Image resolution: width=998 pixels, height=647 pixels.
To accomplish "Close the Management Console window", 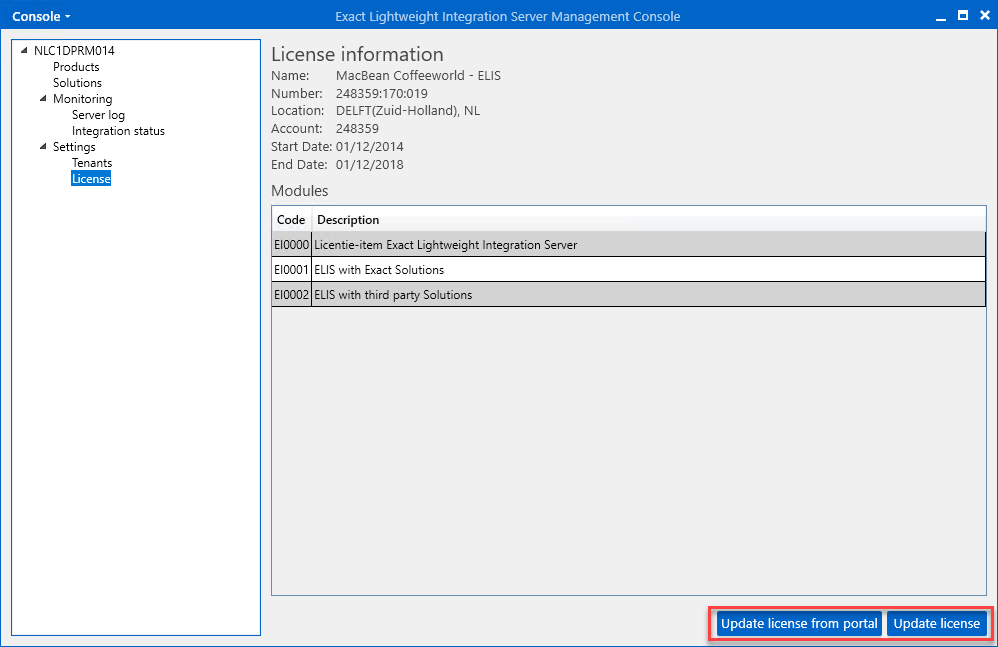I will 984,16.
